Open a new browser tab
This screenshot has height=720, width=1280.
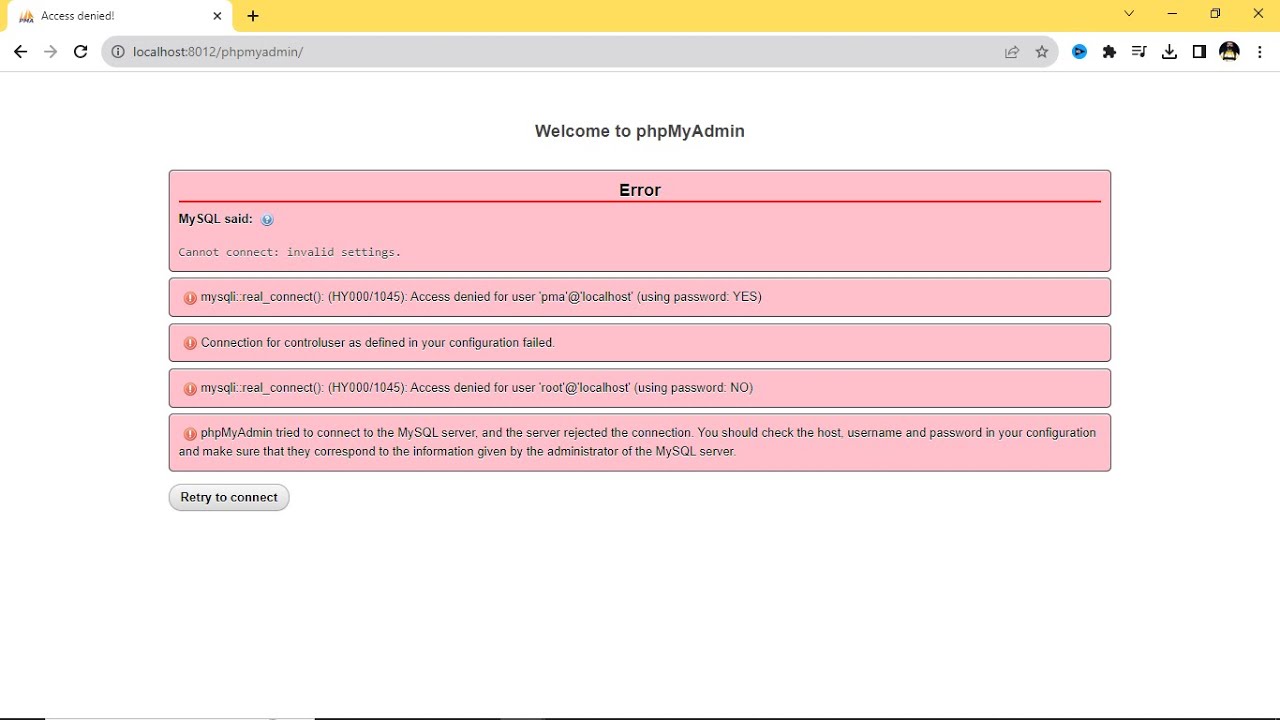click(x=253, y=16)
